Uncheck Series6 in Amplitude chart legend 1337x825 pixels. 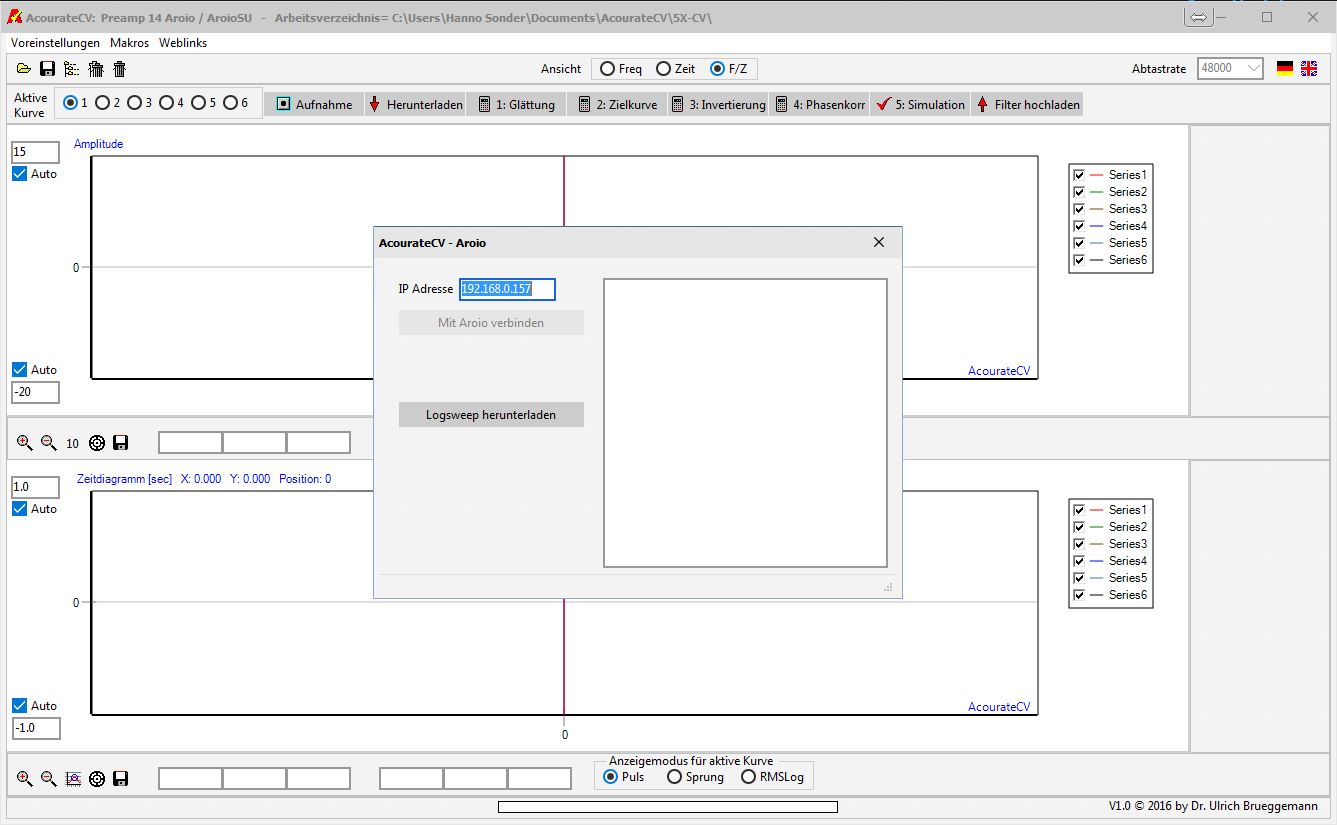(1079, 260)
